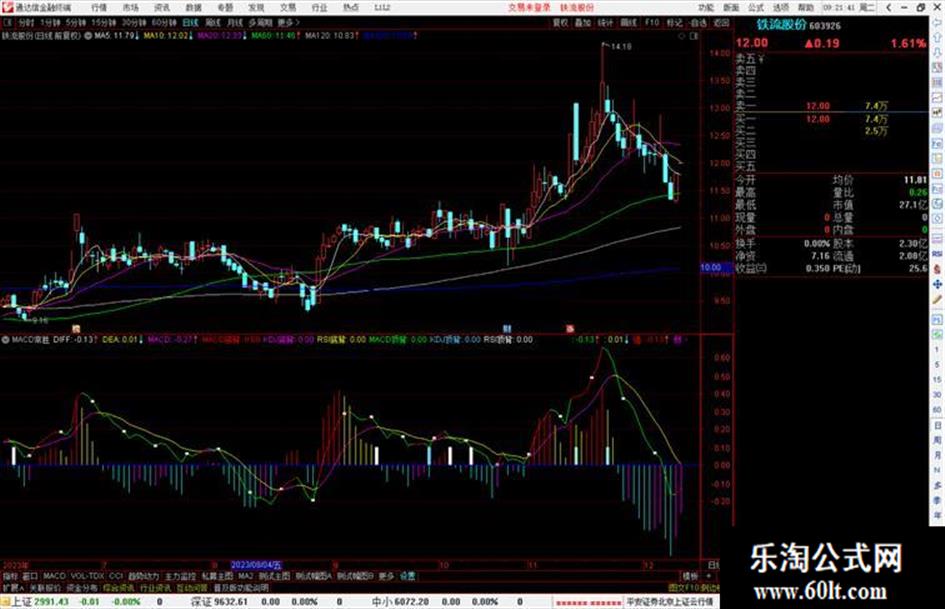Click the 功能 menu in title bar
The width and height of the screenshot is (945, 609).
[706, 7]
